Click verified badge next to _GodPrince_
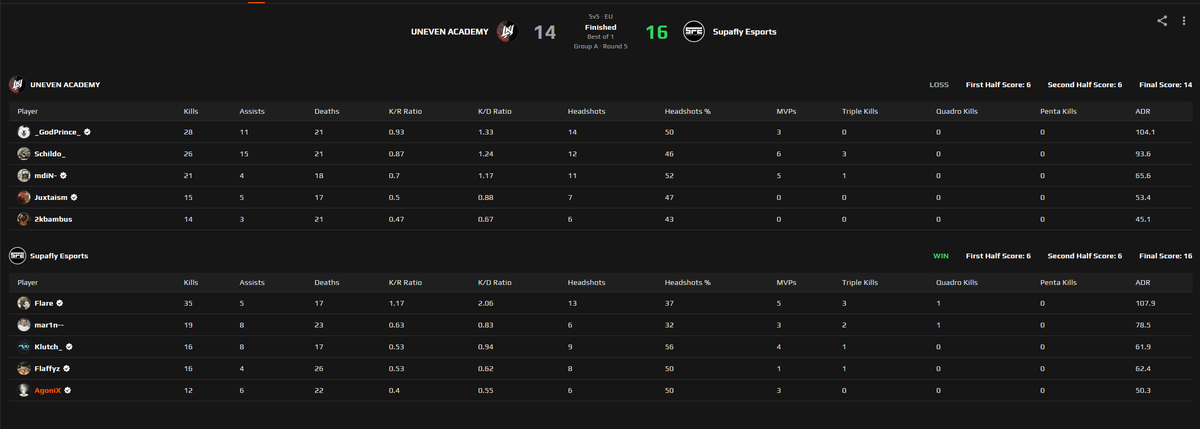The image size is (1200, 429). [88, 132]
